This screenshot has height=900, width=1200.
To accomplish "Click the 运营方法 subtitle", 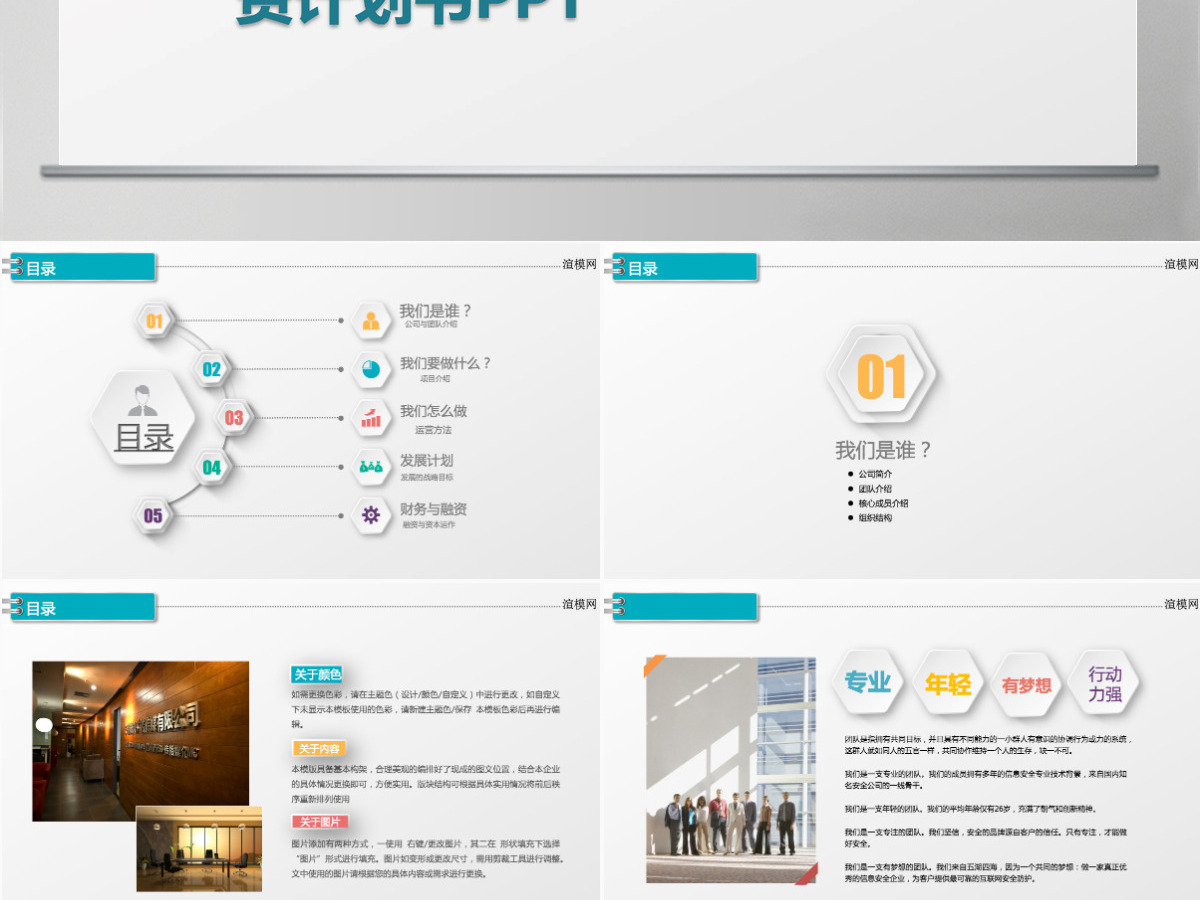I will (433, 430).
